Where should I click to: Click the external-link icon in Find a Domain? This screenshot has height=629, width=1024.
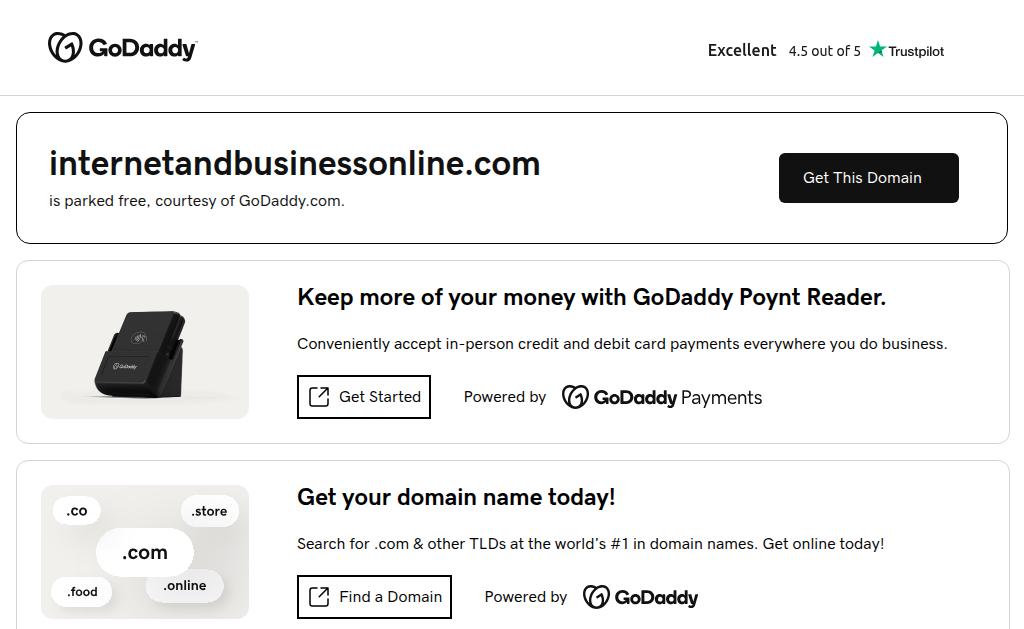pyautogui.click(x=319, y=597)
